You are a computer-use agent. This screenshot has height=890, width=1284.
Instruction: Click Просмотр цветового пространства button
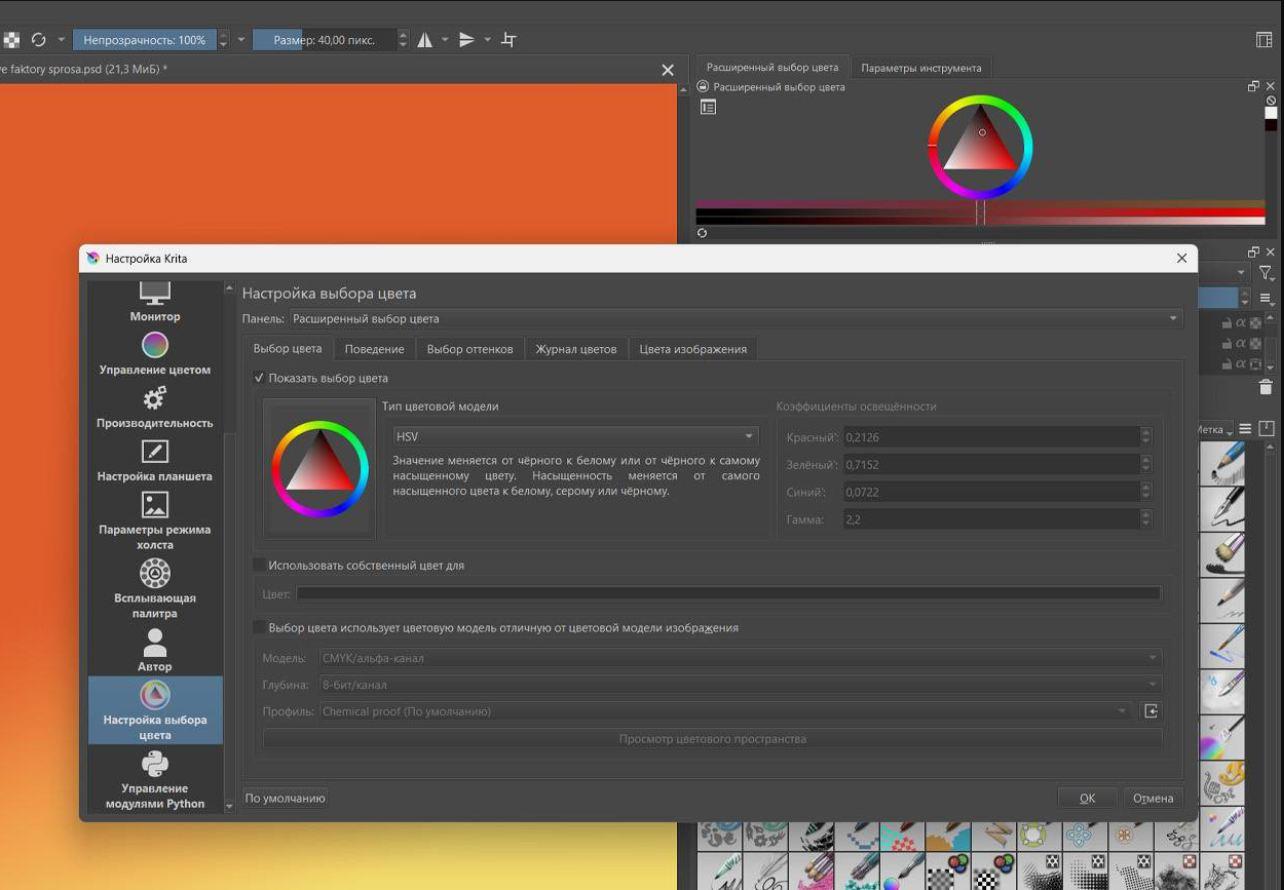point(712,739)
